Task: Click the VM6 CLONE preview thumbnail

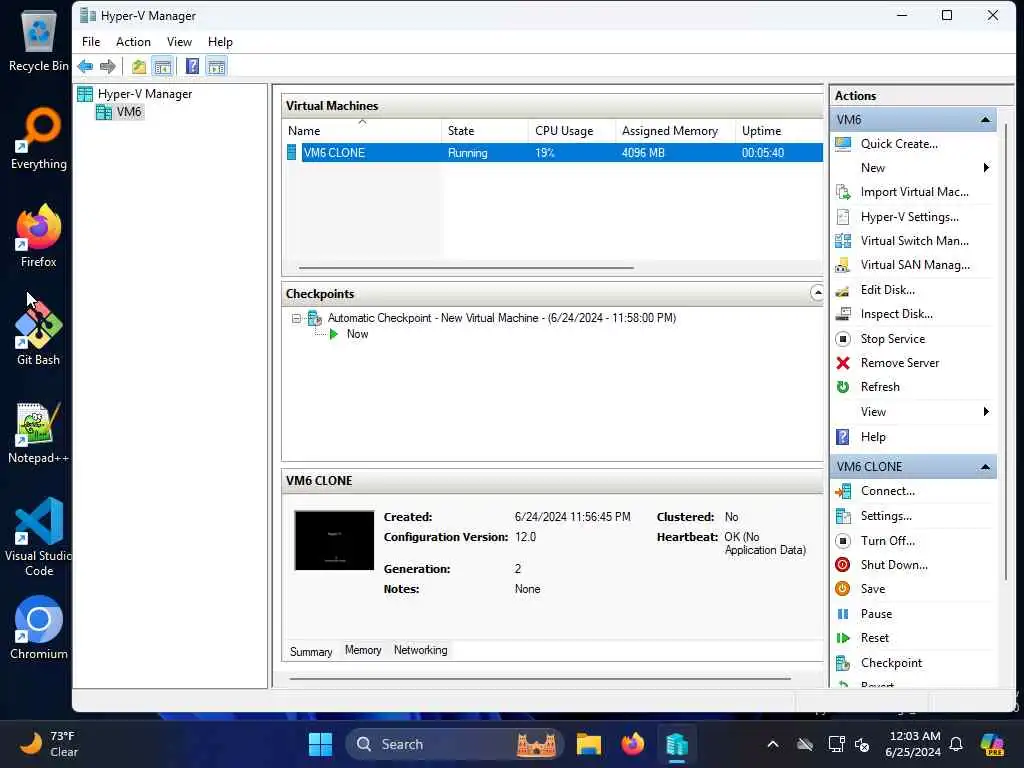Action: tap(334, 541)
